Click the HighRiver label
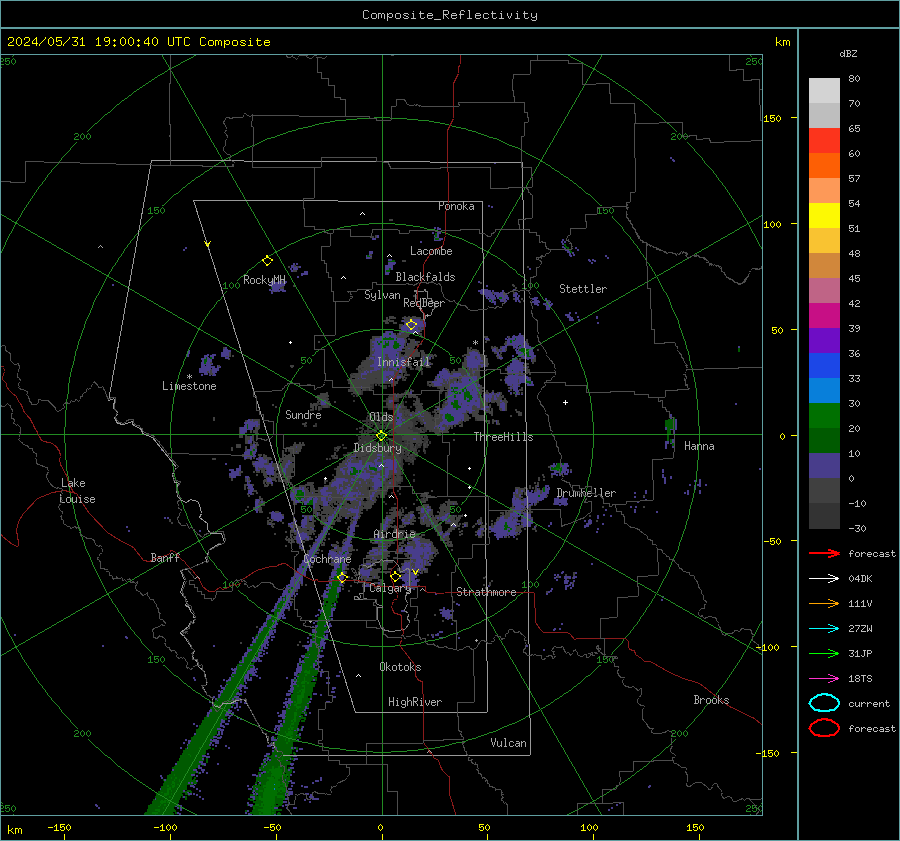The image size is (900, 841). (415, 702)
